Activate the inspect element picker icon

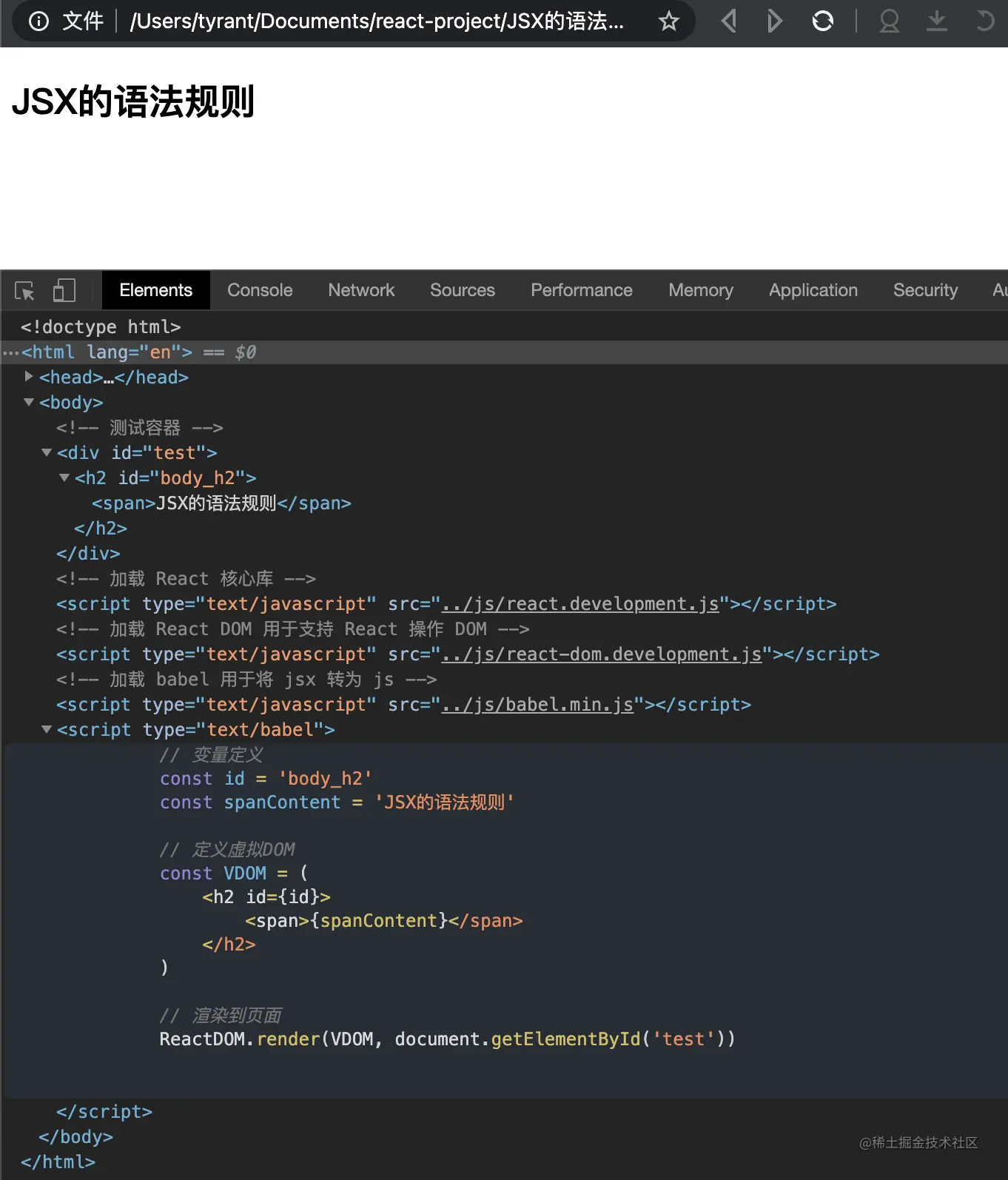pyautogui.click(x=24, y=290)
